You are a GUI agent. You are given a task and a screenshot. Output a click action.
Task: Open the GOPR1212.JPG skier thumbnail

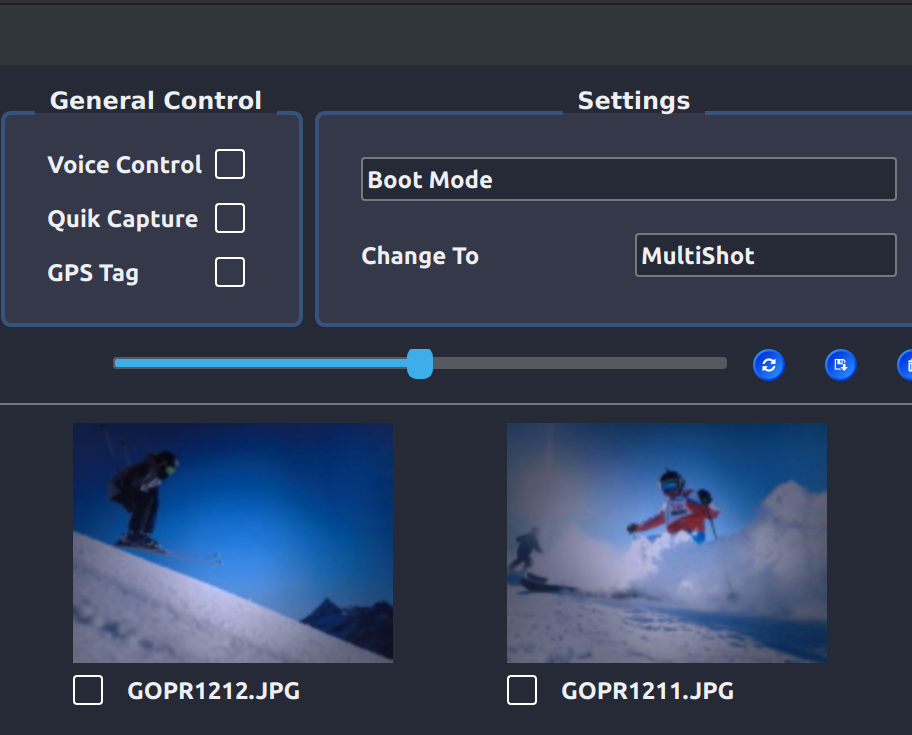[233, 543]
